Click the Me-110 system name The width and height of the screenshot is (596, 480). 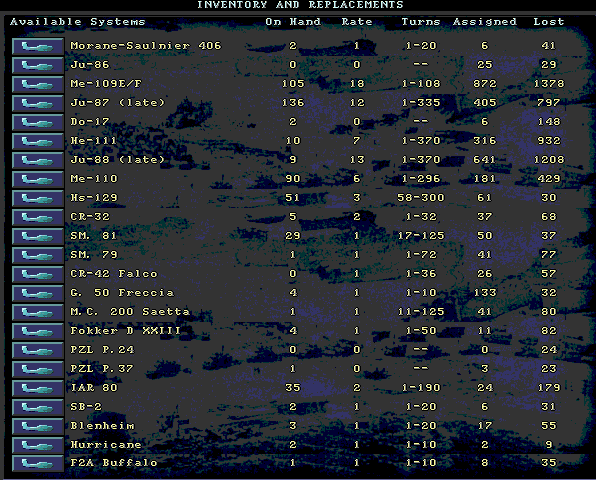coord(94,179)
